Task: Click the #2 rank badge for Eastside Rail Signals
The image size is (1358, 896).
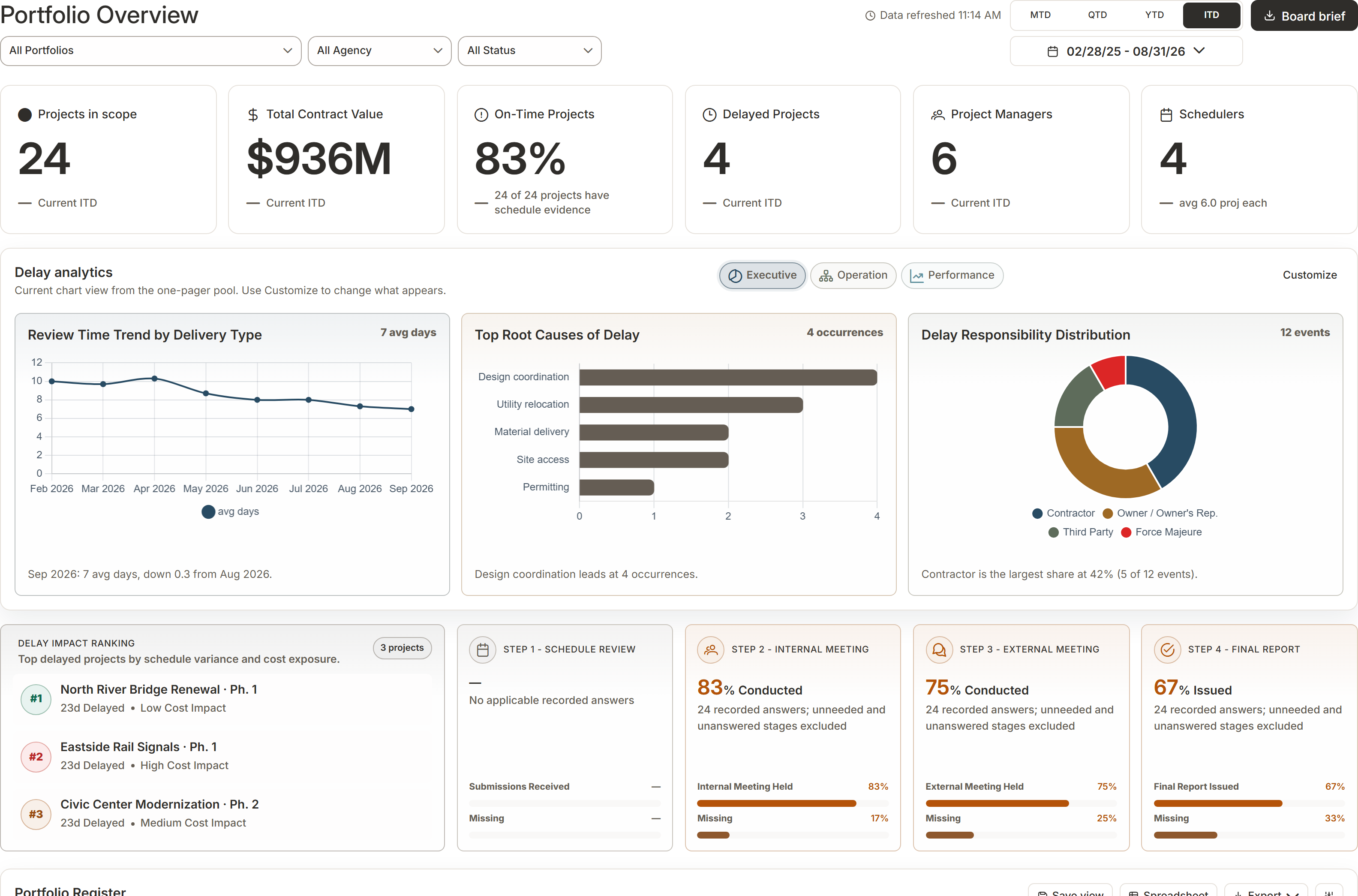Action: (x=36, y=757)
